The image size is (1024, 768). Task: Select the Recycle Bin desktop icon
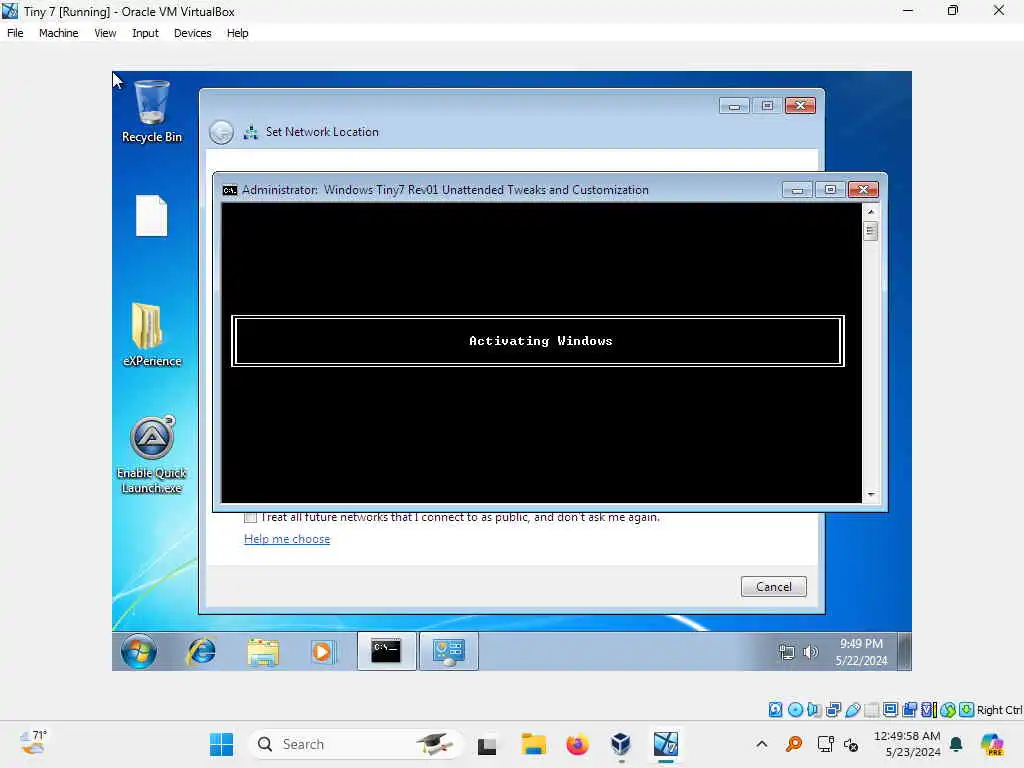click(x=152, y=111)
